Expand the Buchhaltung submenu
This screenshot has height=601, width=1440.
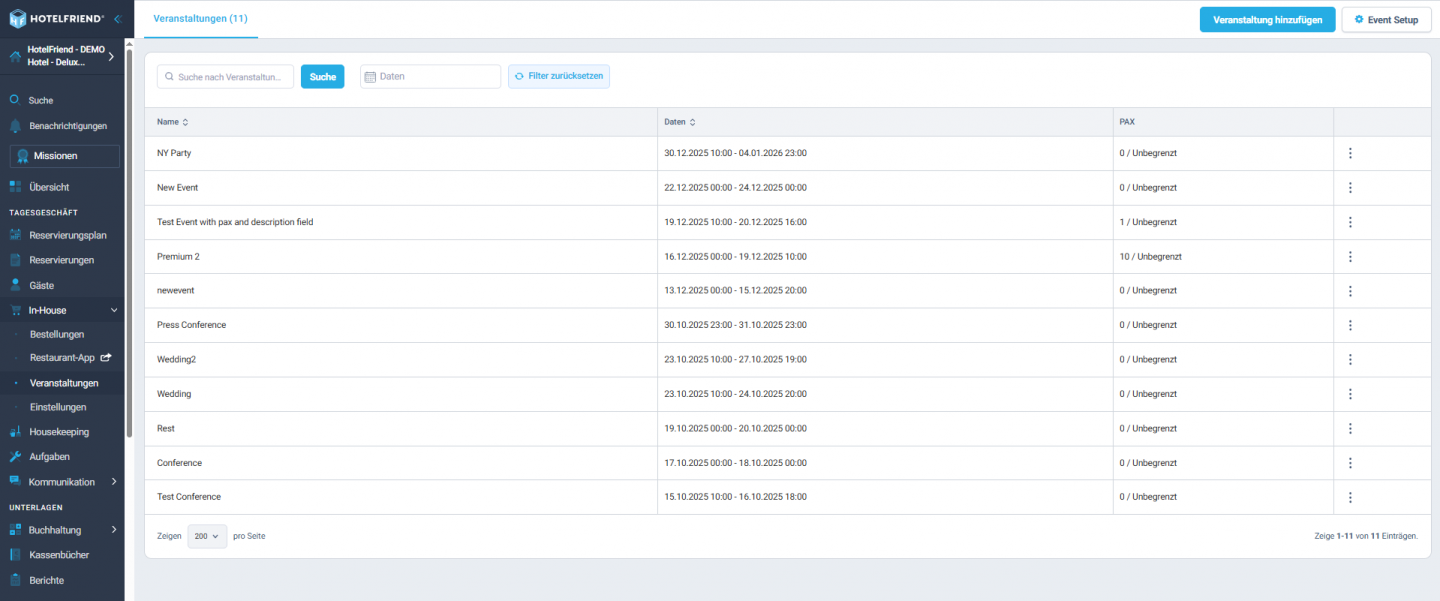click(x=114, y=530)
